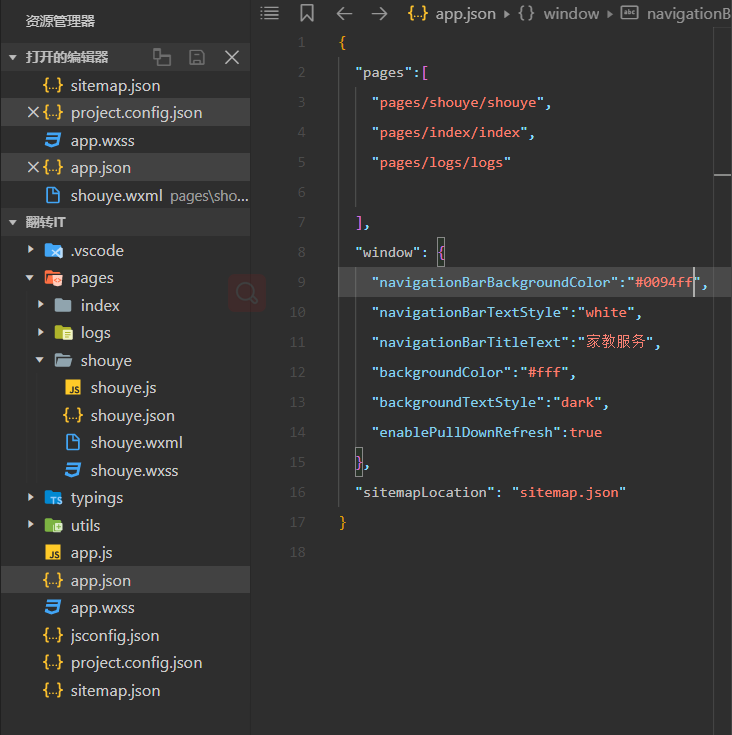Switch to project.config.json in open editors

(125, 112)
